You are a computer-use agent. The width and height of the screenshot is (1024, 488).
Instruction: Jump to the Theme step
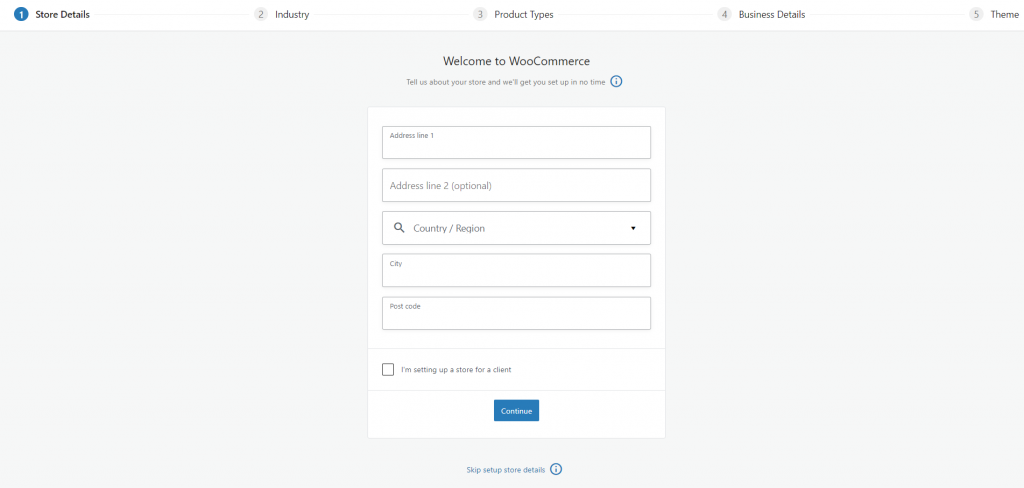tap(1004, 15)
